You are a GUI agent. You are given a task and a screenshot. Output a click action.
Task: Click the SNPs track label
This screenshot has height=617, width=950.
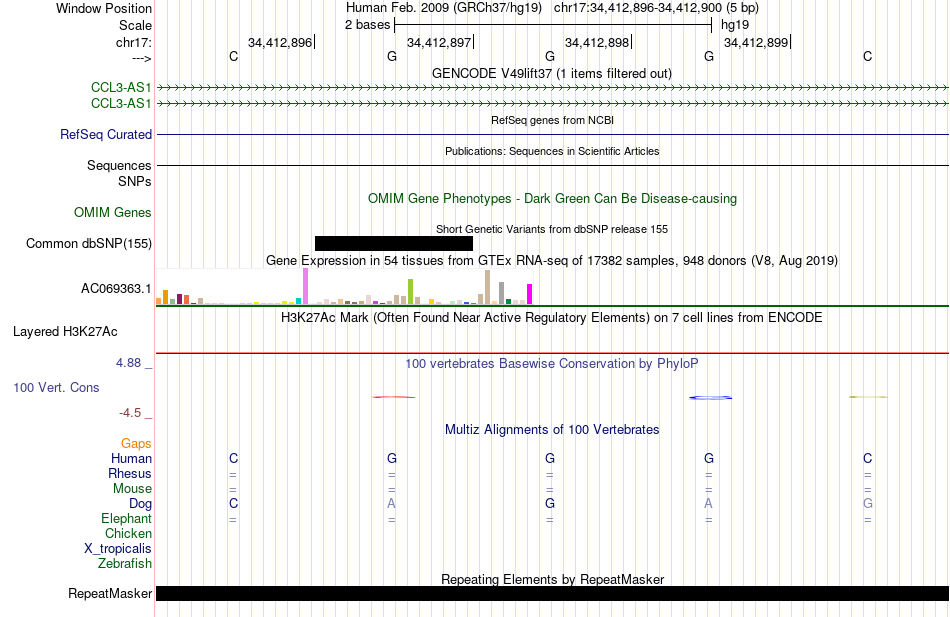135,181
